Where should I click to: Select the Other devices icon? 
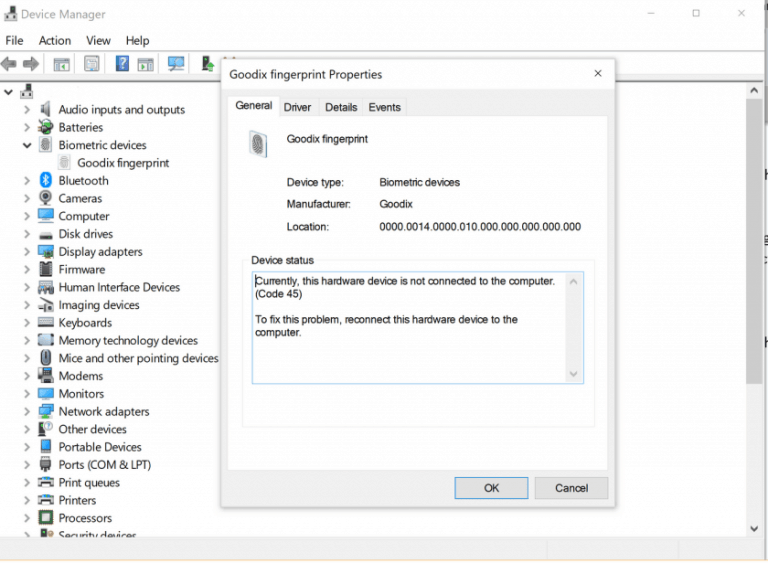(46, 429)
